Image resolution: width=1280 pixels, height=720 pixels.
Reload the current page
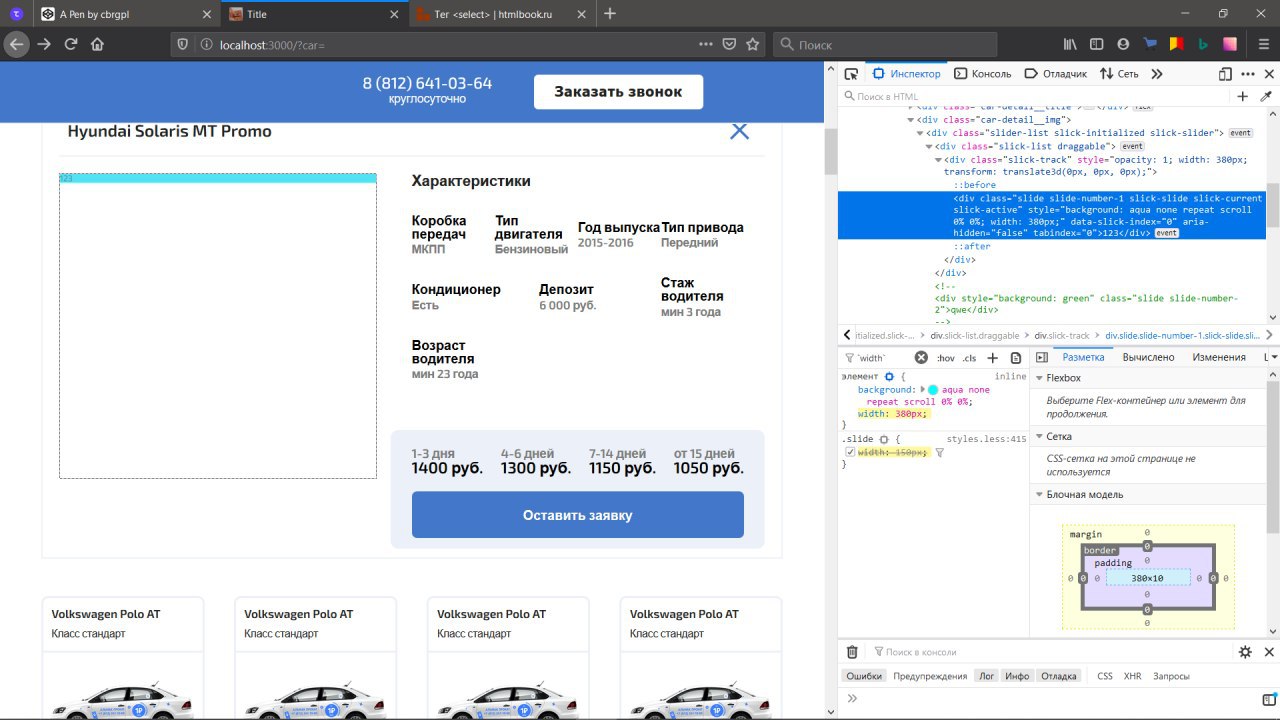[x=71, y=44]
